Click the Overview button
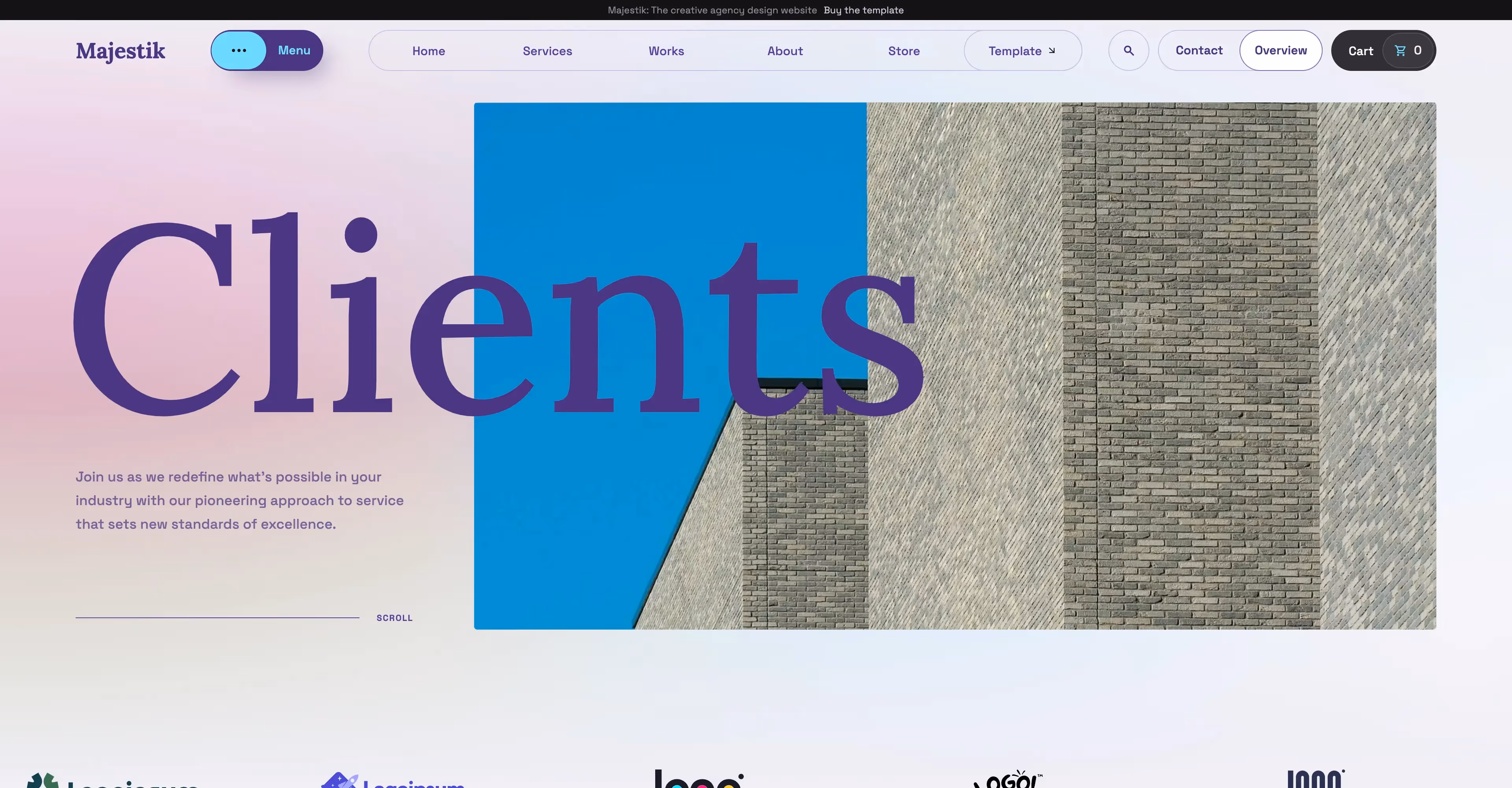The height and width of the screenshot is (788, 1512). [1281, 50]
